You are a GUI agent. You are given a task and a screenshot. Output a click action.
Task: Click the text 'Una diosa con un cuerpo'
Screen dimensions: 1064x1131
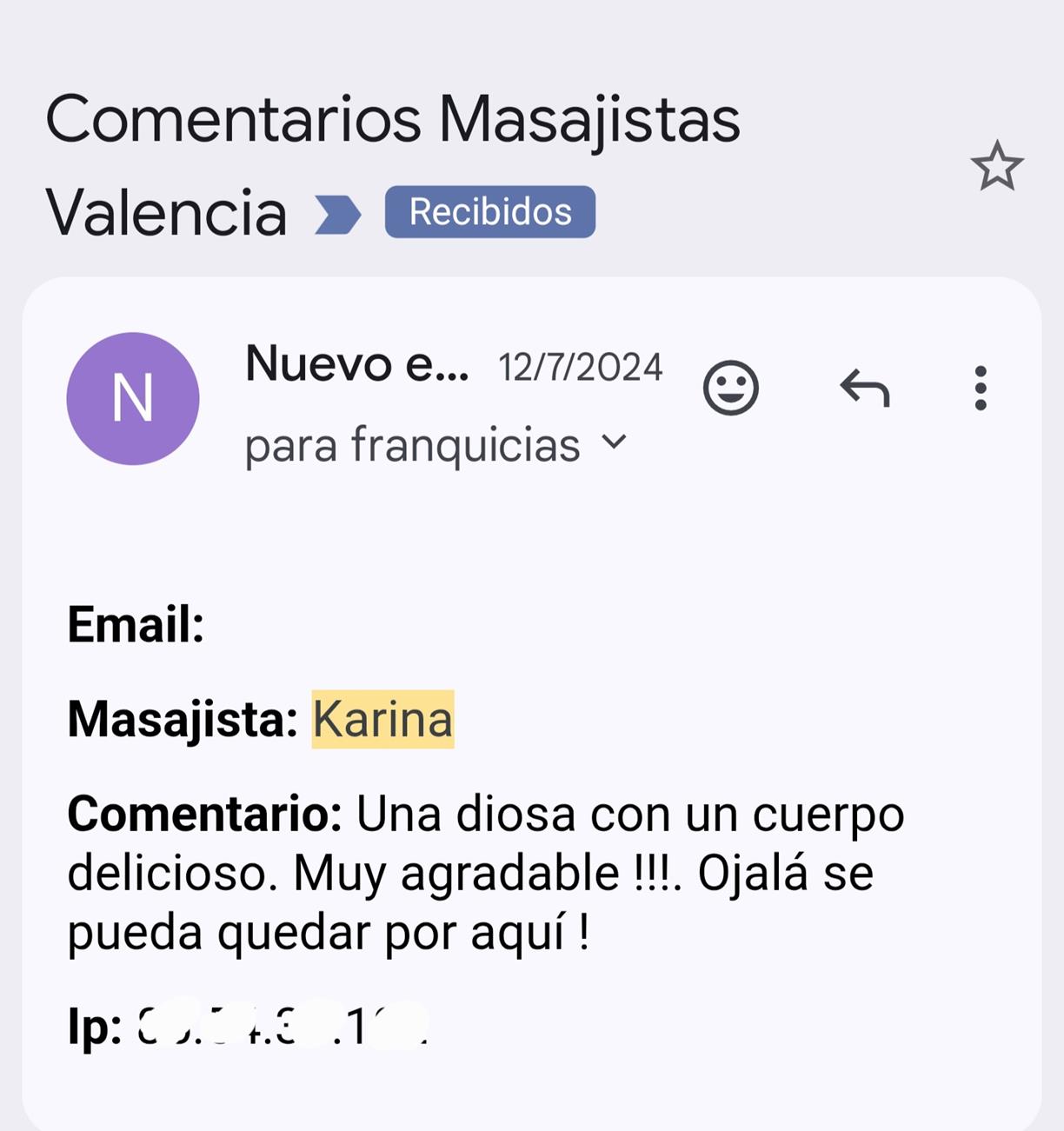coord(630,815)
